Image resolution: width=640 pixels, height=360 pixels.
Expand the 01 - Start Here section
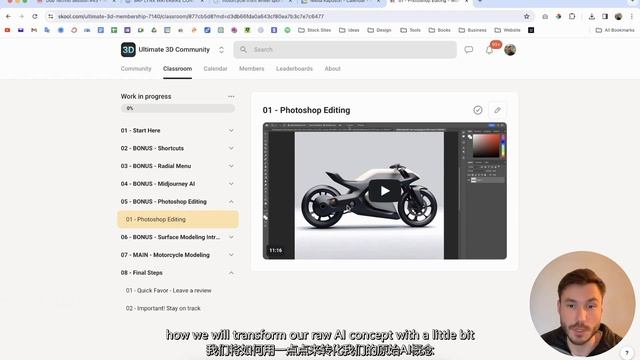coord(231,131)
